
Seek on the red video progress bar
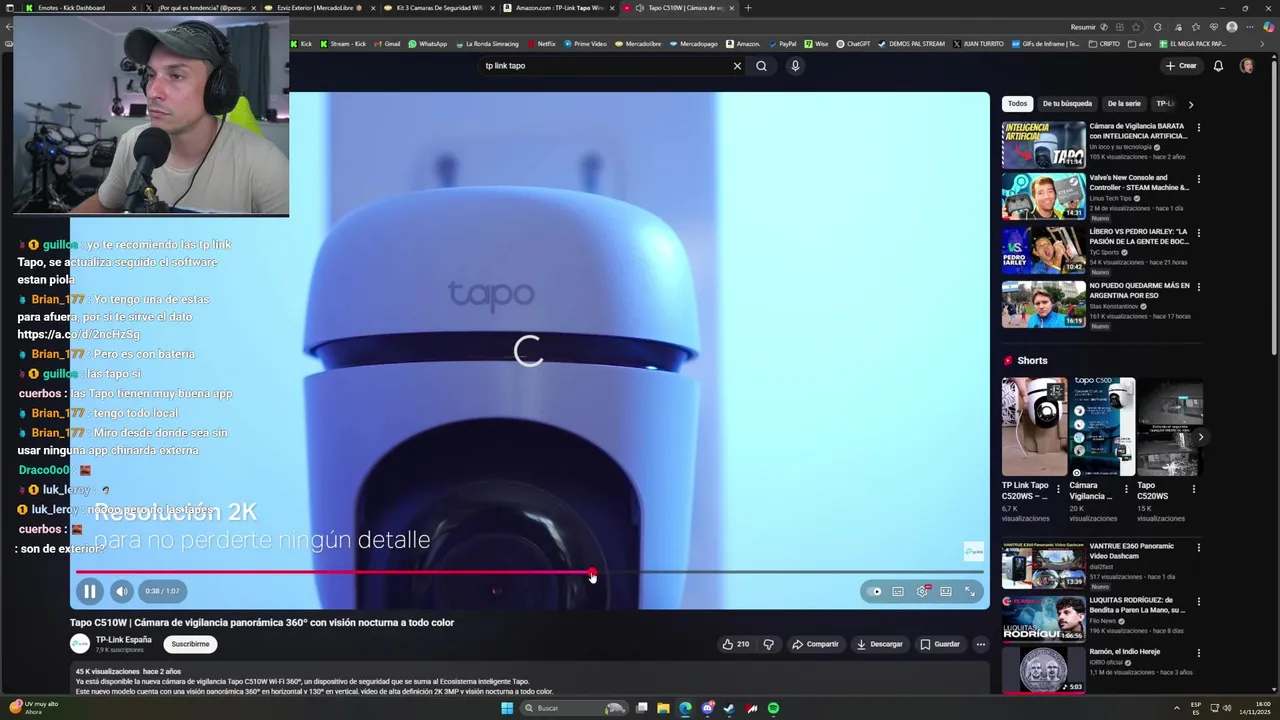pyautogui.click(x=530, y=572)
